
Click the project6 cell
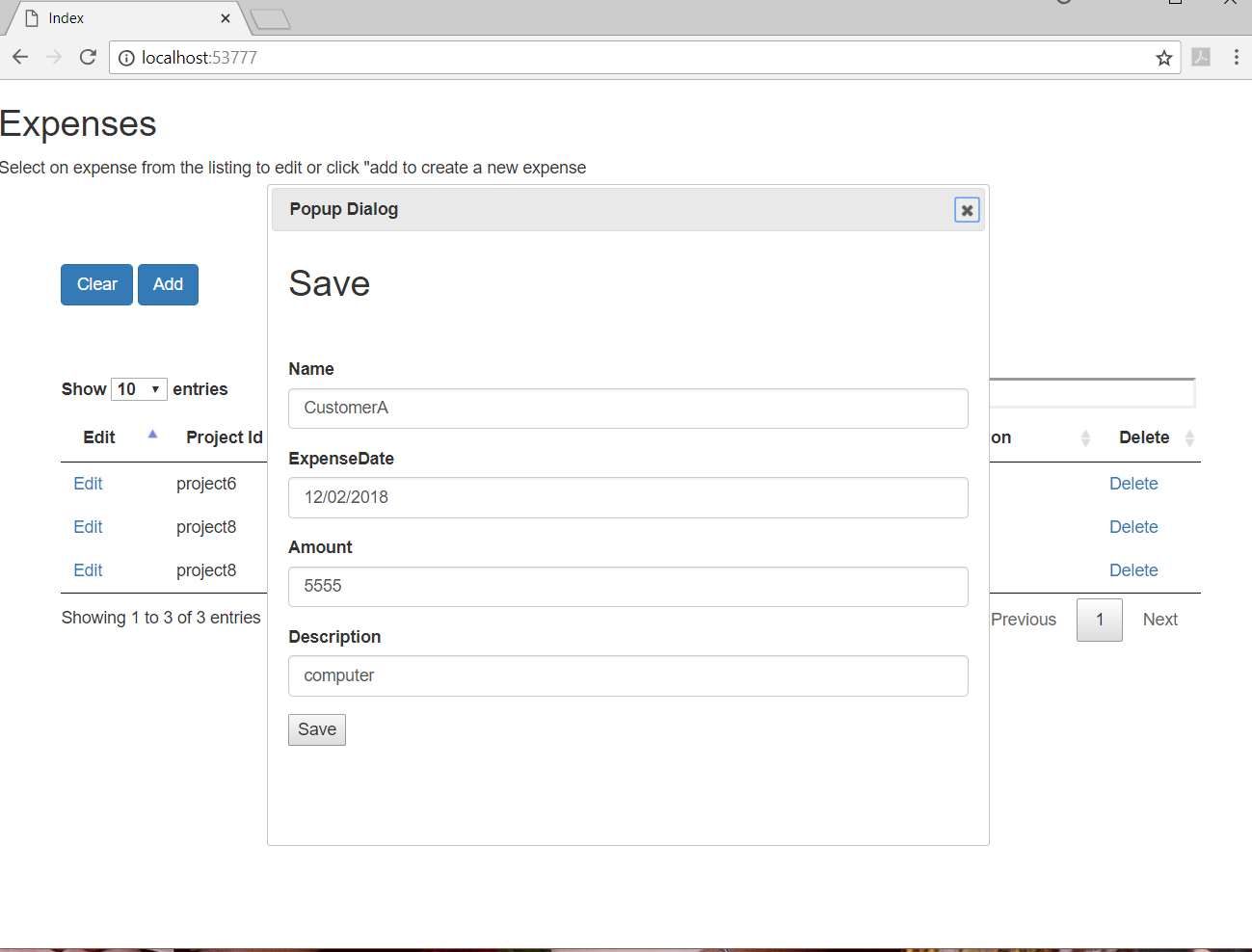206,484
